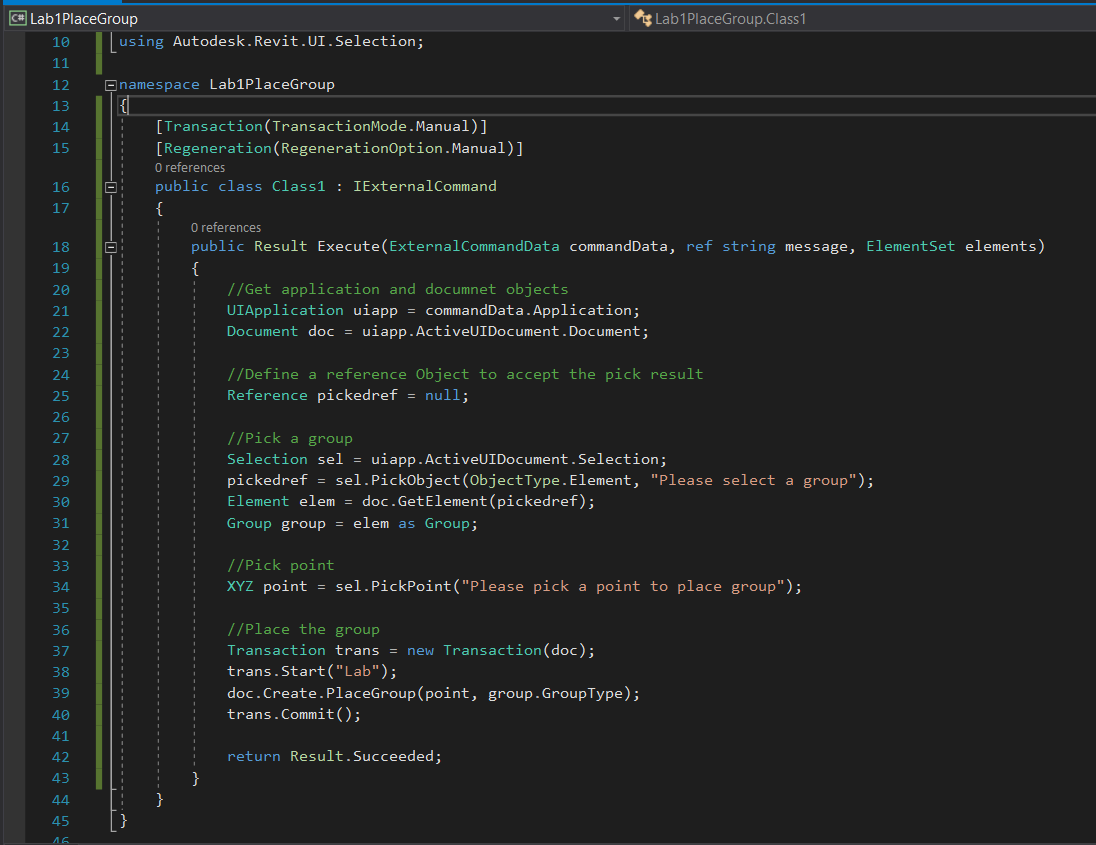Collapse the Class1 class definition
This screenshot has width=1096, height=845.
111,187
